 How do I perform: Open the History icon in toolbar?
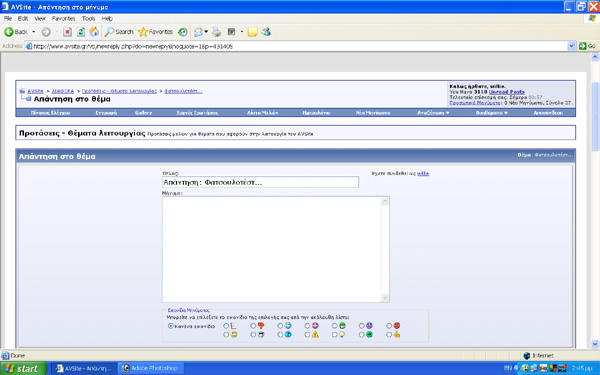coord(183,32)
